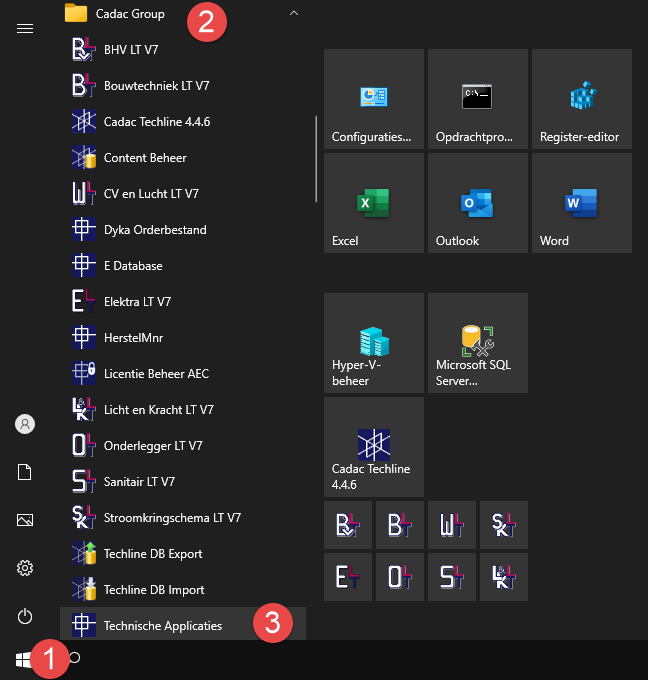
Task: Click the app list scrollbar
Action: (316, 159)
